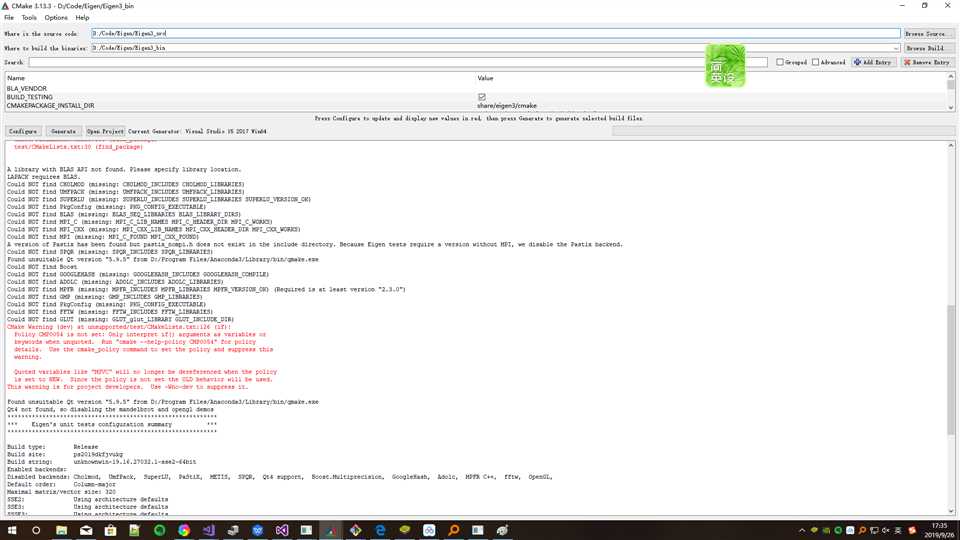
Task: Click the Remove Entry button
Action: pyautogui.click(x=927, y=62)
